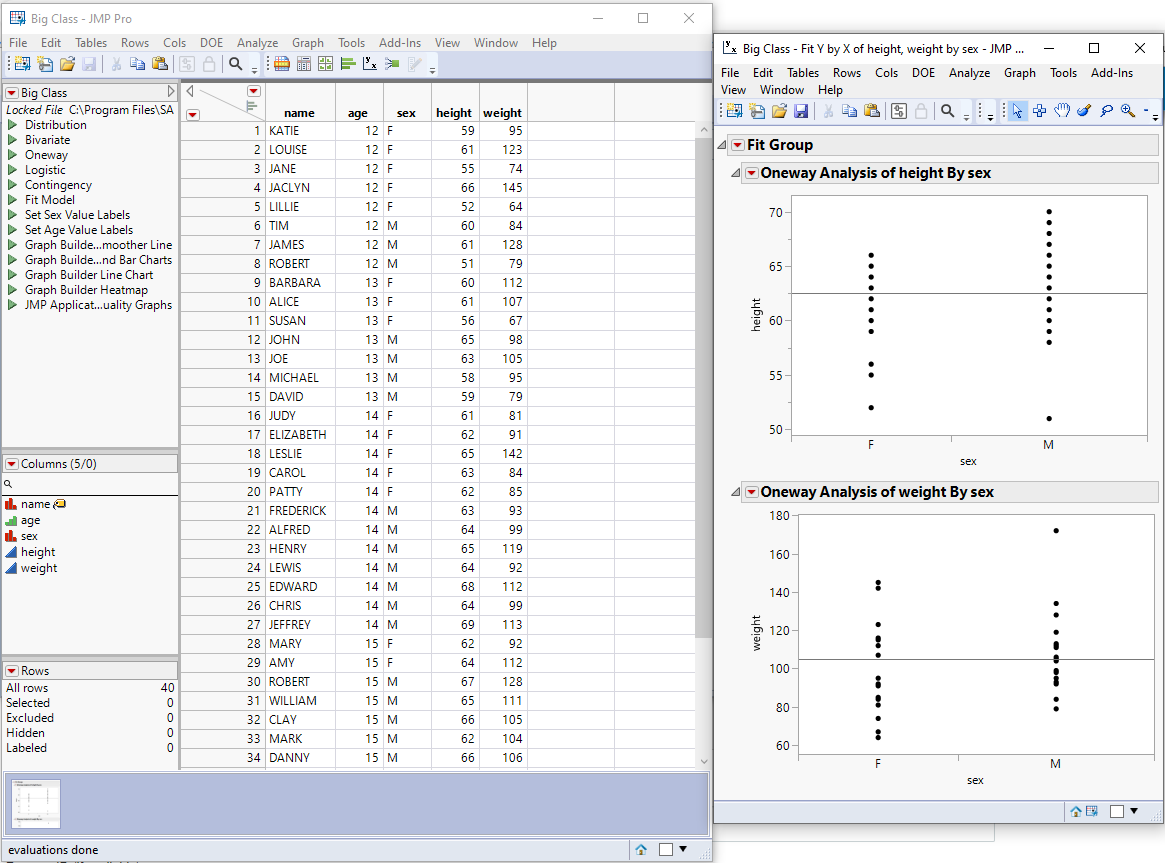Viewport: 1165px width, 863px height.
Task: Open the Analyze menu in the report window
Action: tap(967, 72)
